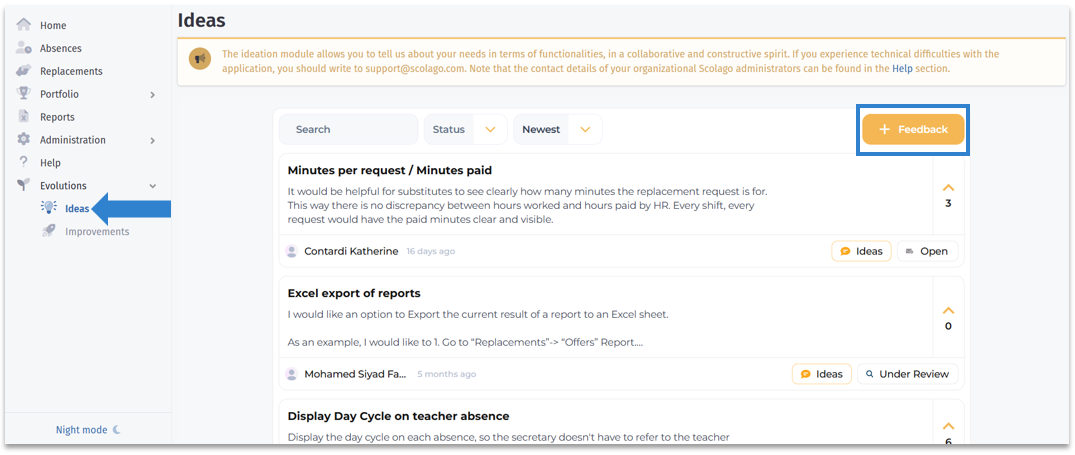1075x455 pixels.
Task: Select Improvements under Evolutions
Action: pyautogui.click(x=97, y=232)
